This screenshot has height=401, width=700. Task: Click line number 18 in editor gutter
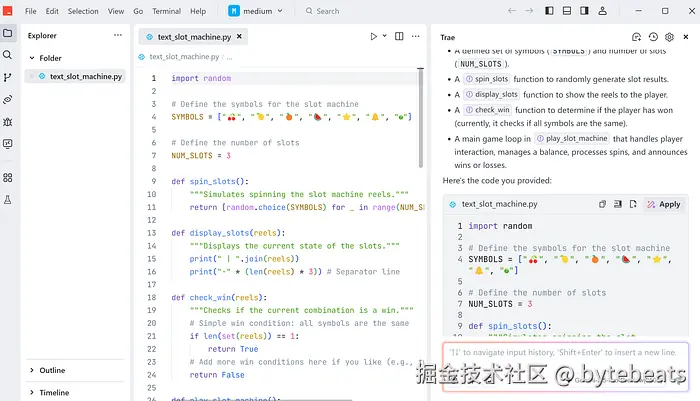pyautogui.click(x=152, y=297)
